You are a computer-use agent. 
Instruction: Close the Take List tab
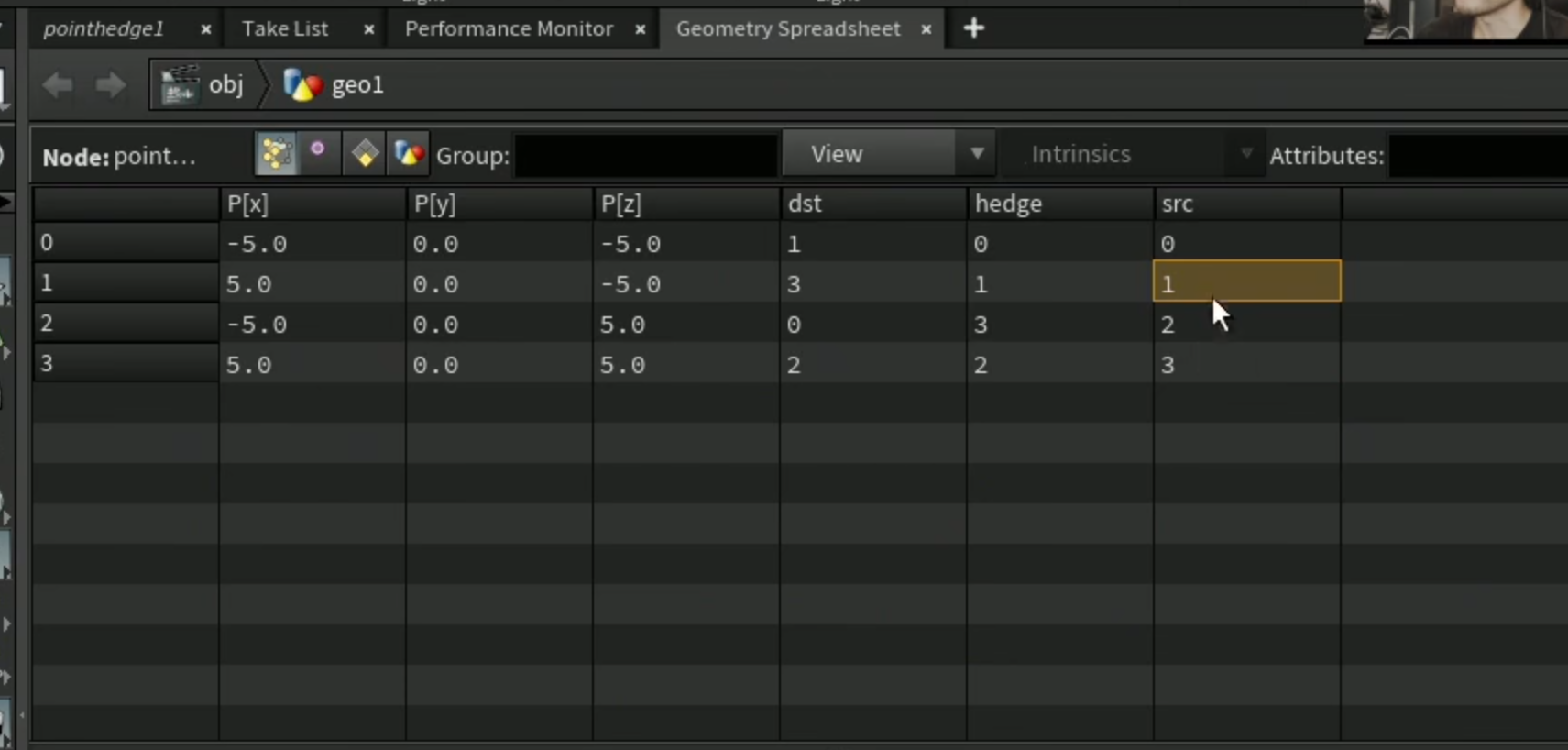pyautogui.click(x=369, y=29)
